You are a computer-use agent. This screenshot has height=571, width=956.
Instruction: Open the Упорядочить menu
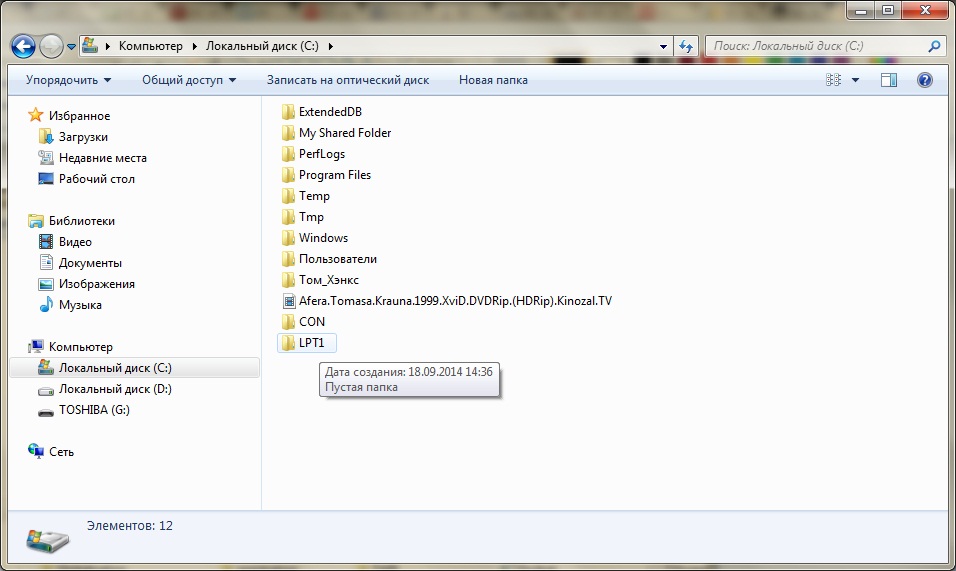point(68,80)
